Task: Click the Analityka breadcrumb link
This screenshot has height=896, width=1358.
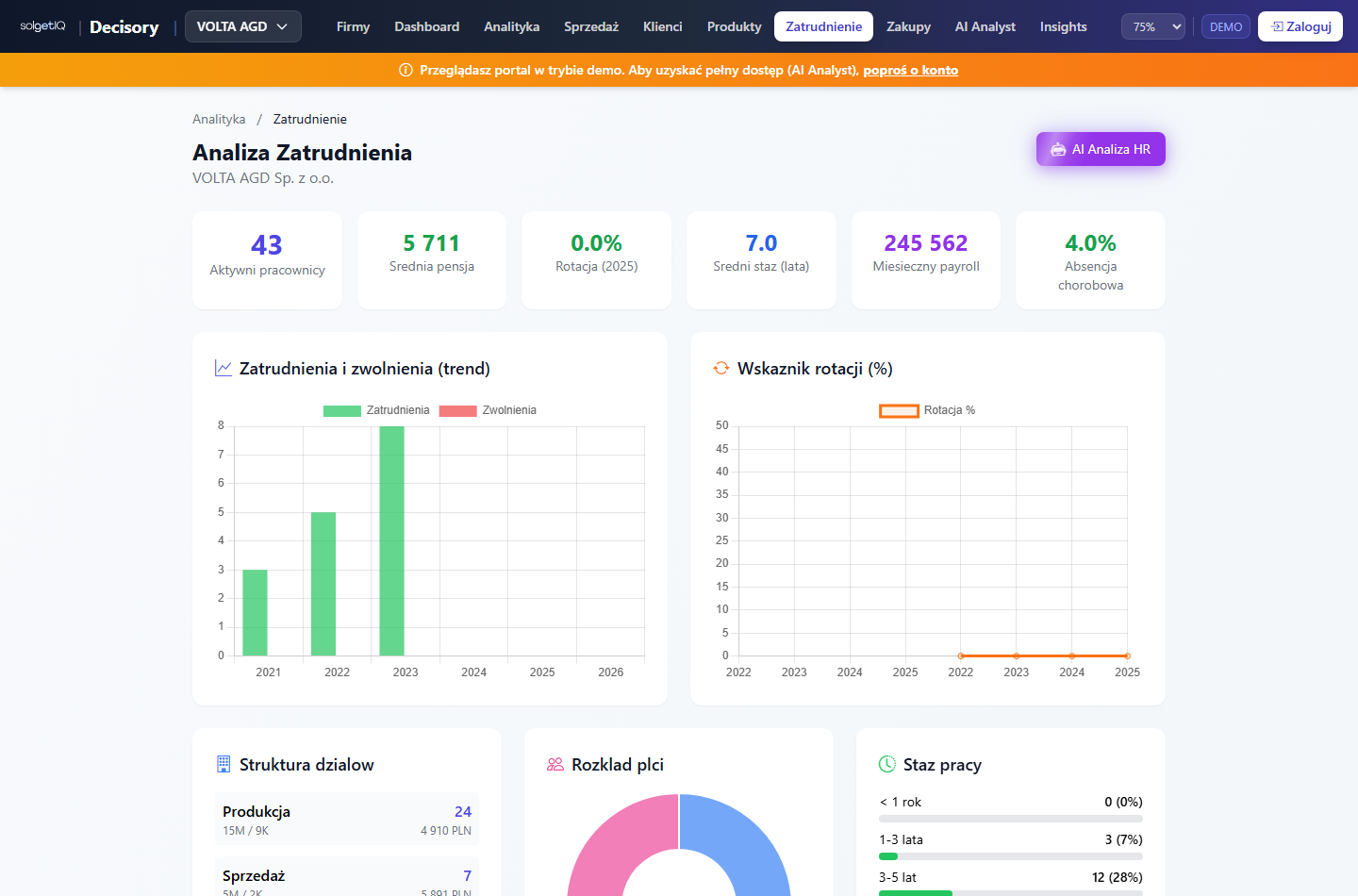Action: [x=219, y=119]
